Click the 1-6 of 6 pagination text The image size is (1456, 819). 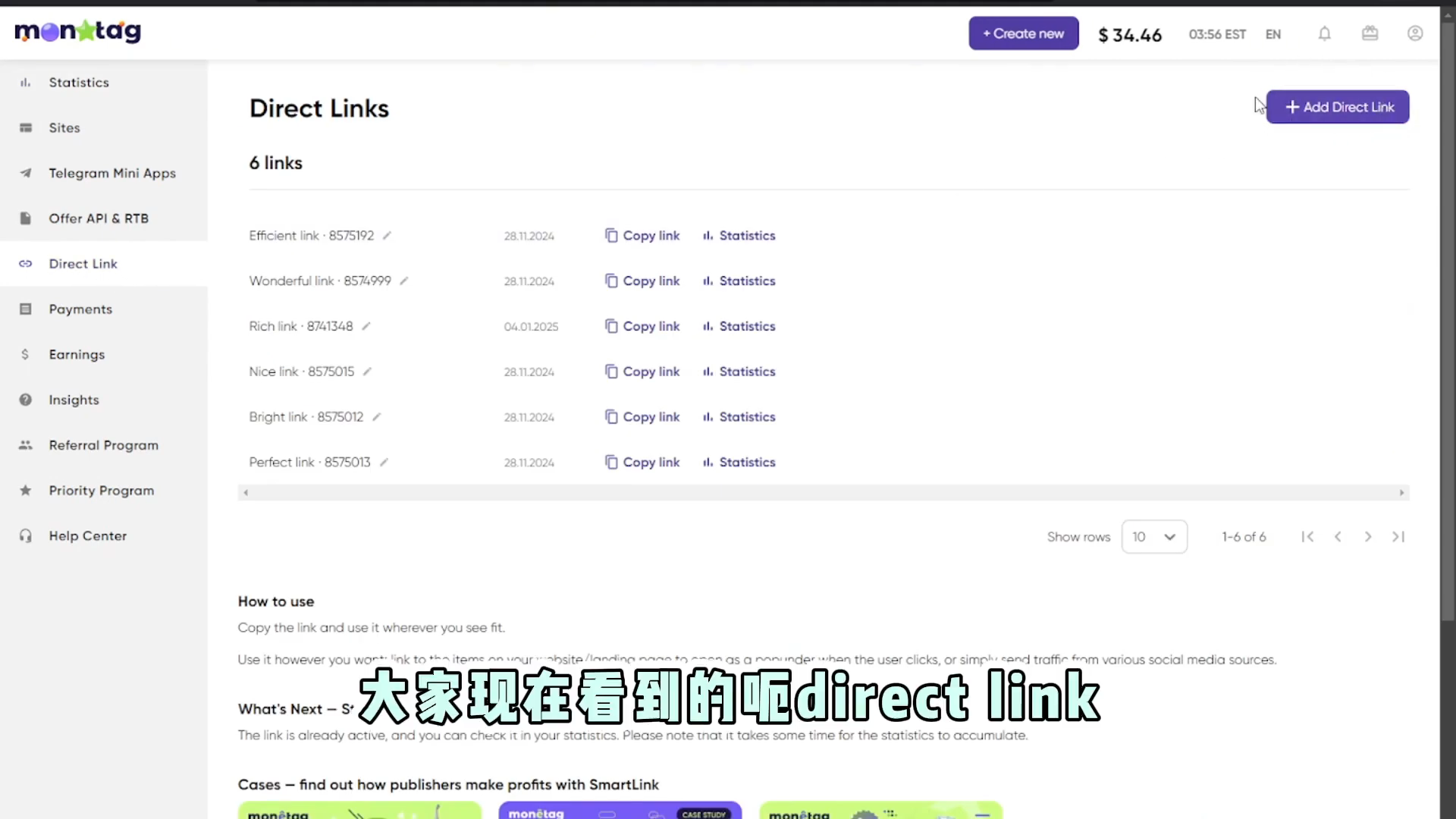click(x=1244, y=537)
